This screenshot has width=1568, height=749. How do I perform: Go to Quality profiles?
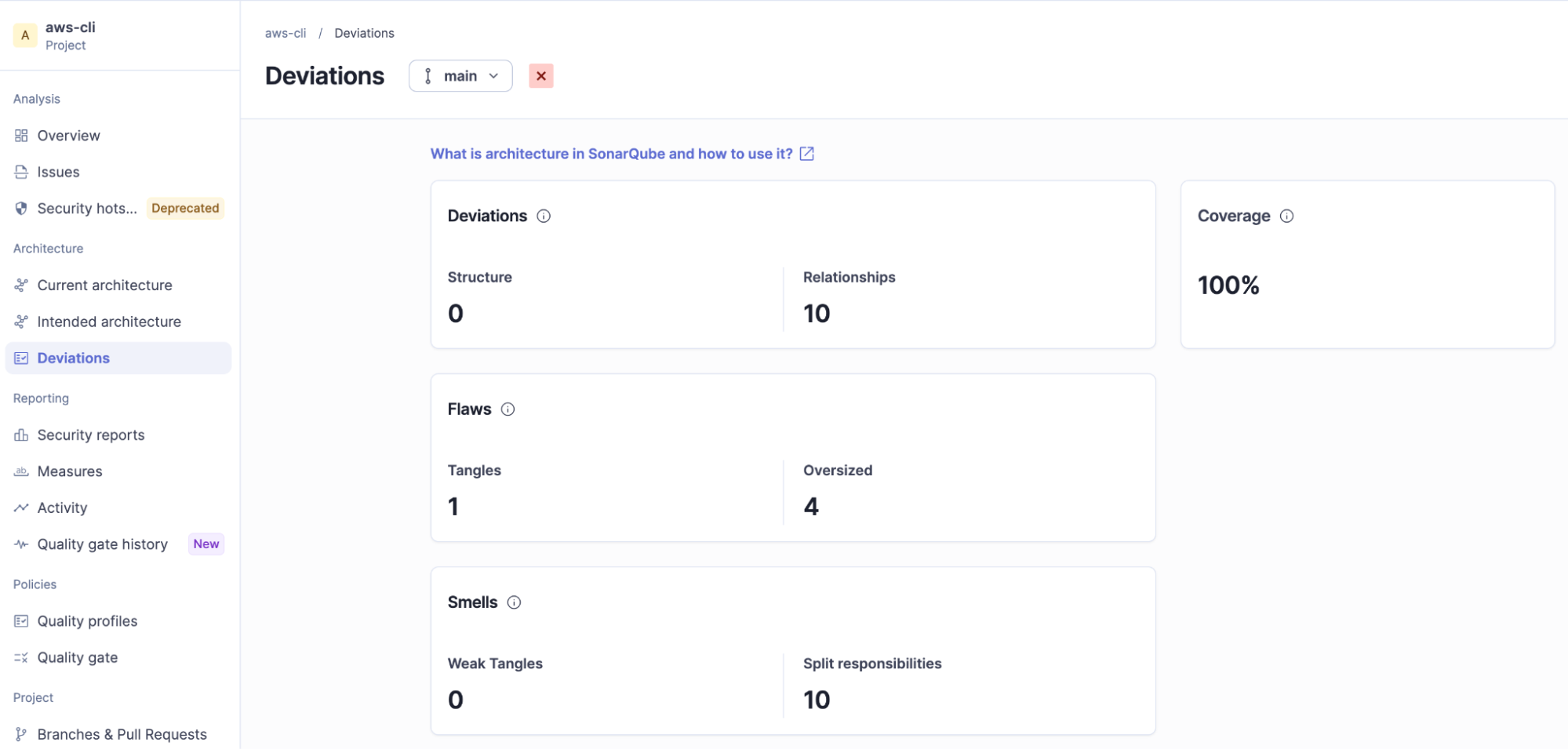118,621
